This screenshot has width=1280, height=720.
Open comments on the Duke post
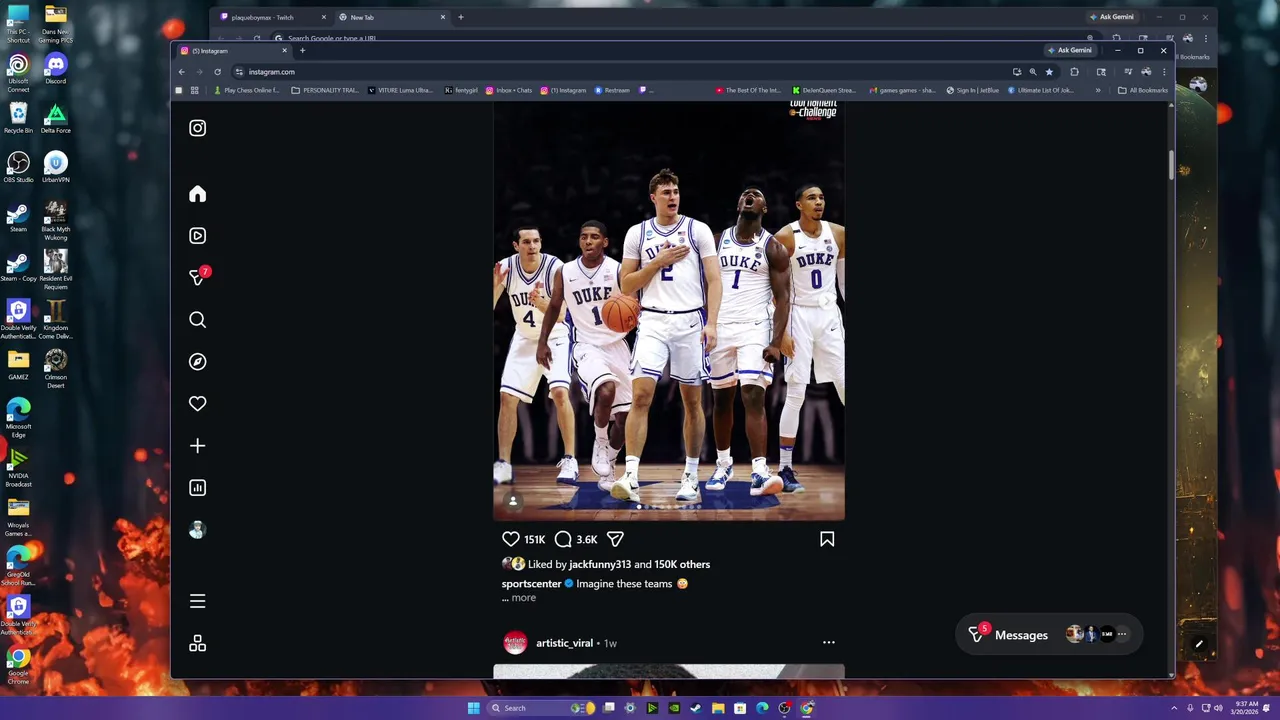(x=563, y=539)
